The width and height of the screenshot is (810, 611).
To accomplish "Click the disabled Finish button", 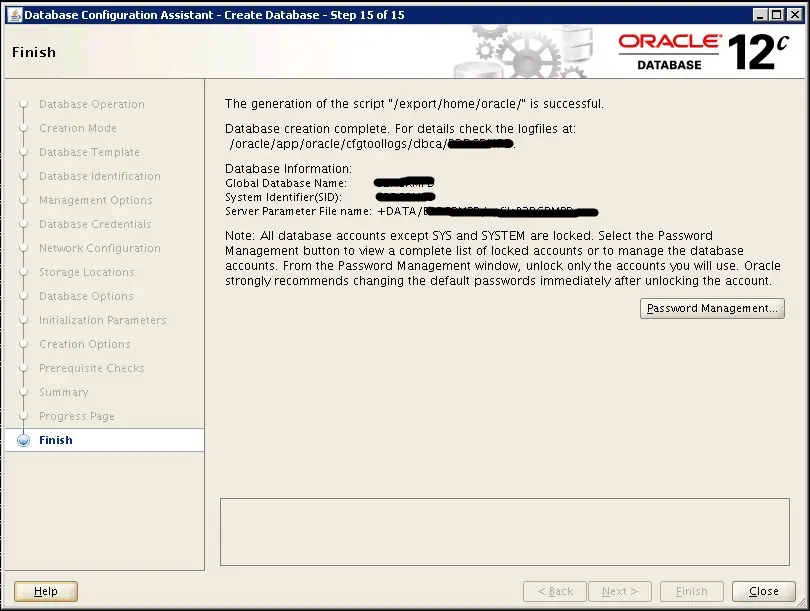I will coord(692,591).
